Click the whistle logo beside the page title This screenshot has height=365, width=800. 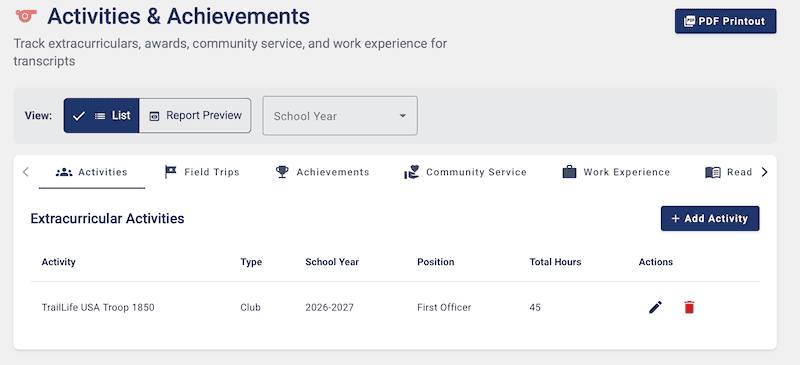tap(26, 16)
